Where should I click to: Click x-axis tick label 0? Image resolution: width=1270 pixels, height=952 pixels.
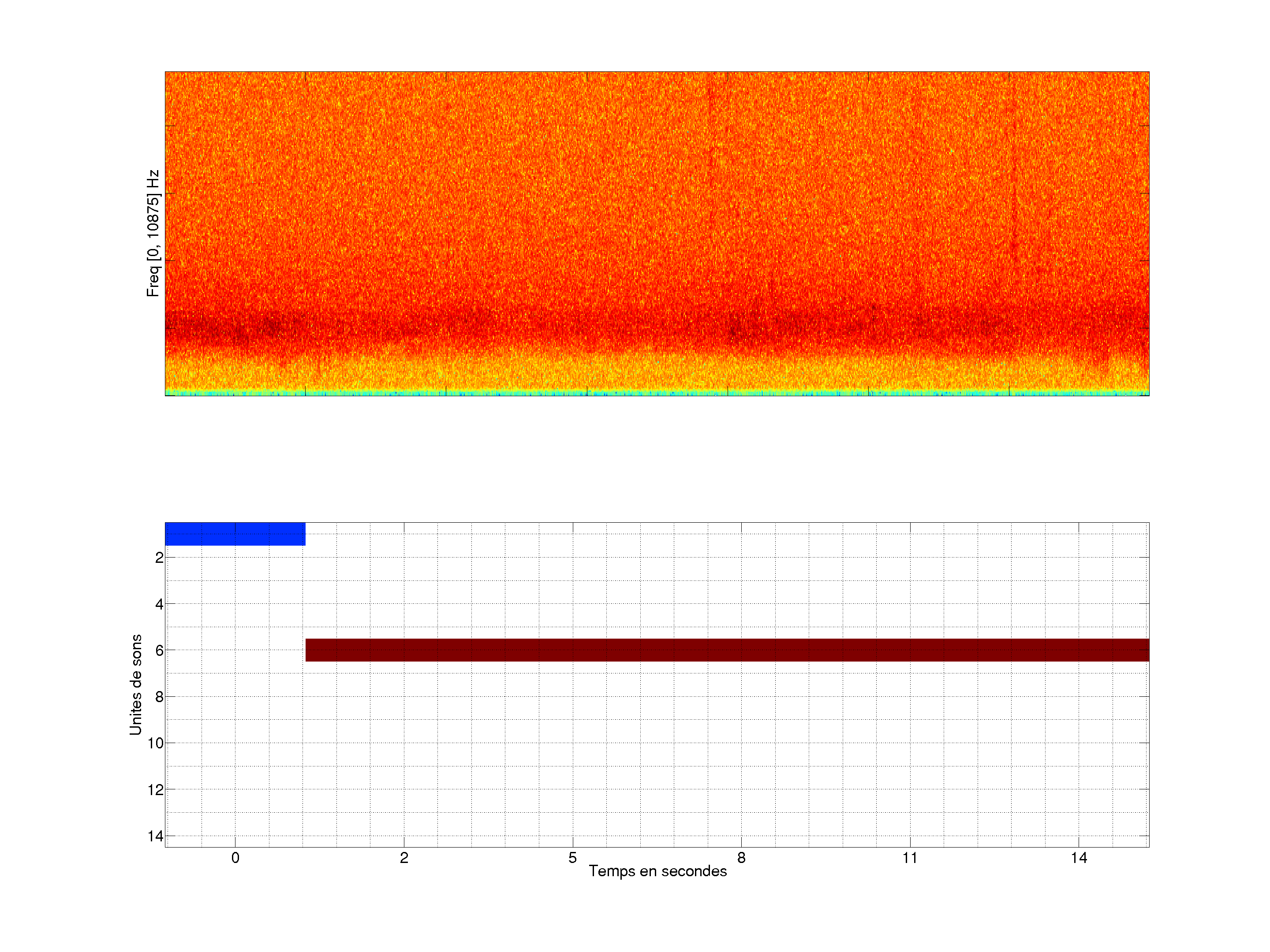click(x=235, y=858)
